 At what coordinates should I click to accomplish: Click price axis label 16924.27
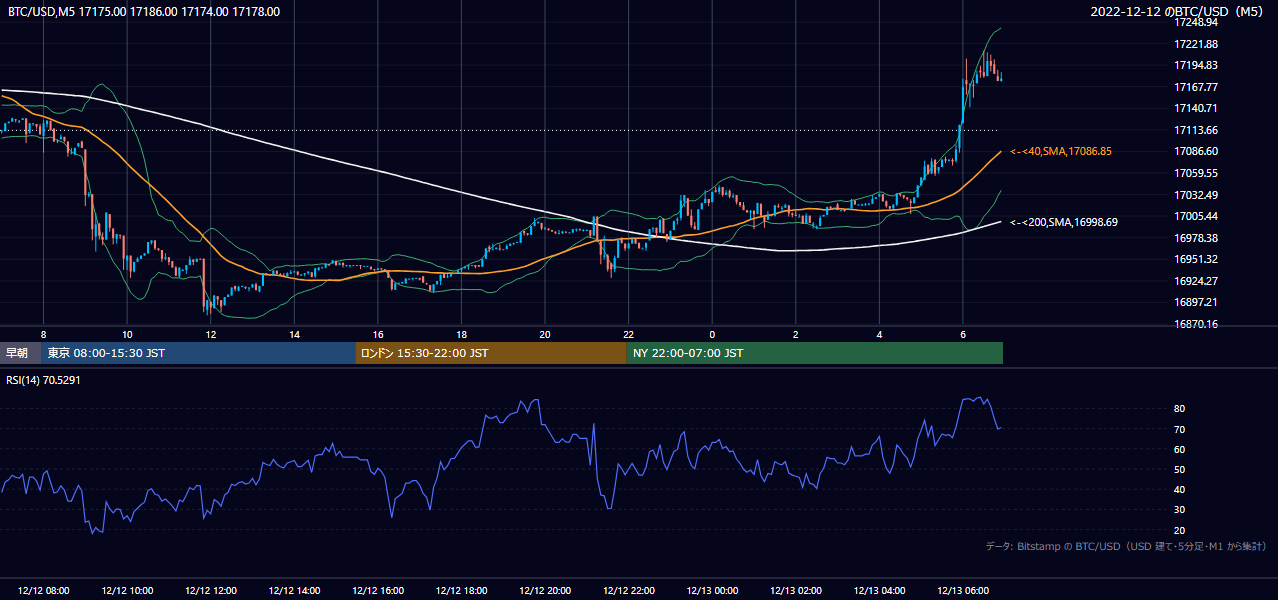tap(1197, 281)
